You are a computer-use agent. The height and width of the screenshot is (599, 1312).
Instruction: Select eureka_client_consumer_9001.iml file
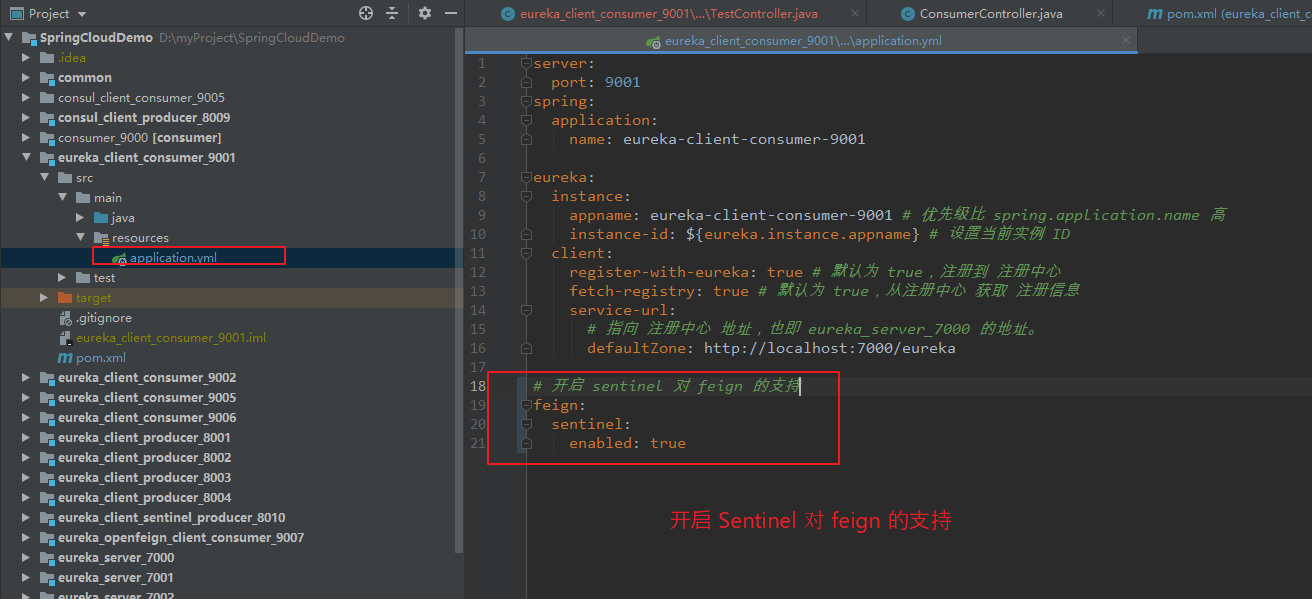pyautogui.click(x=171, y=338)
